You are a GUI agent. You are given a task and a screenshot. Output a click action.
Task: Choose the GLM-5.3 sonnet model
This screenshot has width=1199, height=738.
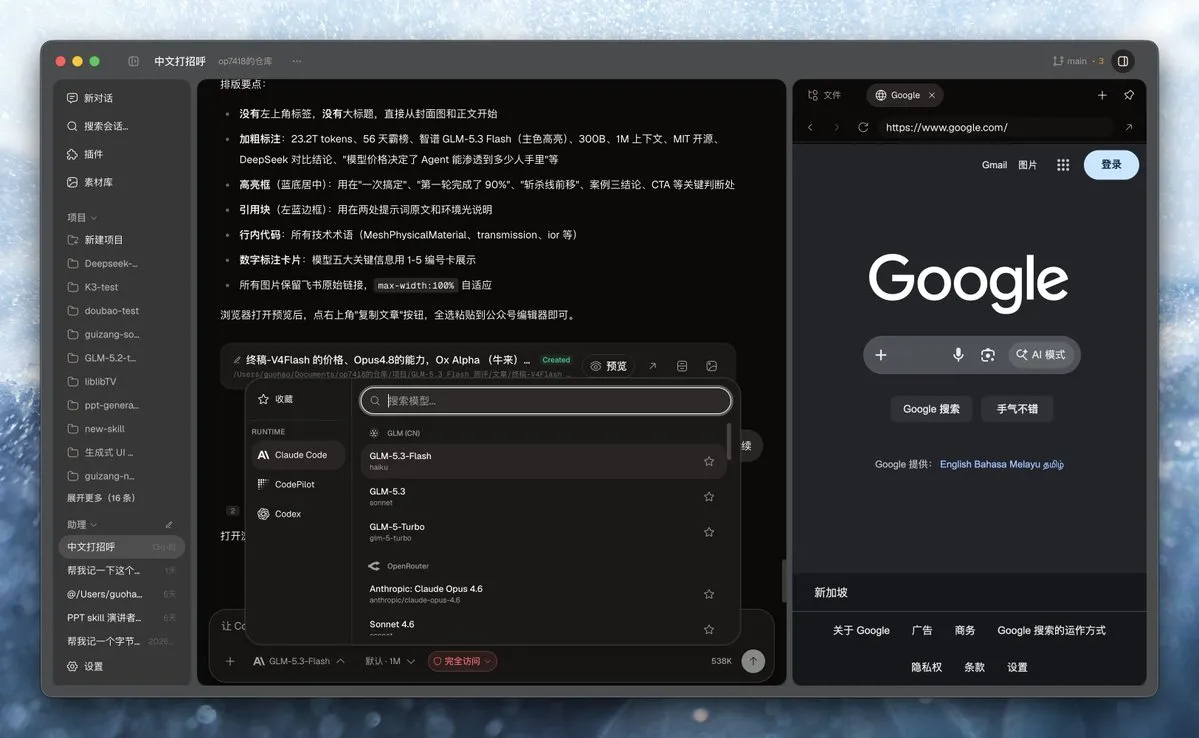pos(543,496)
